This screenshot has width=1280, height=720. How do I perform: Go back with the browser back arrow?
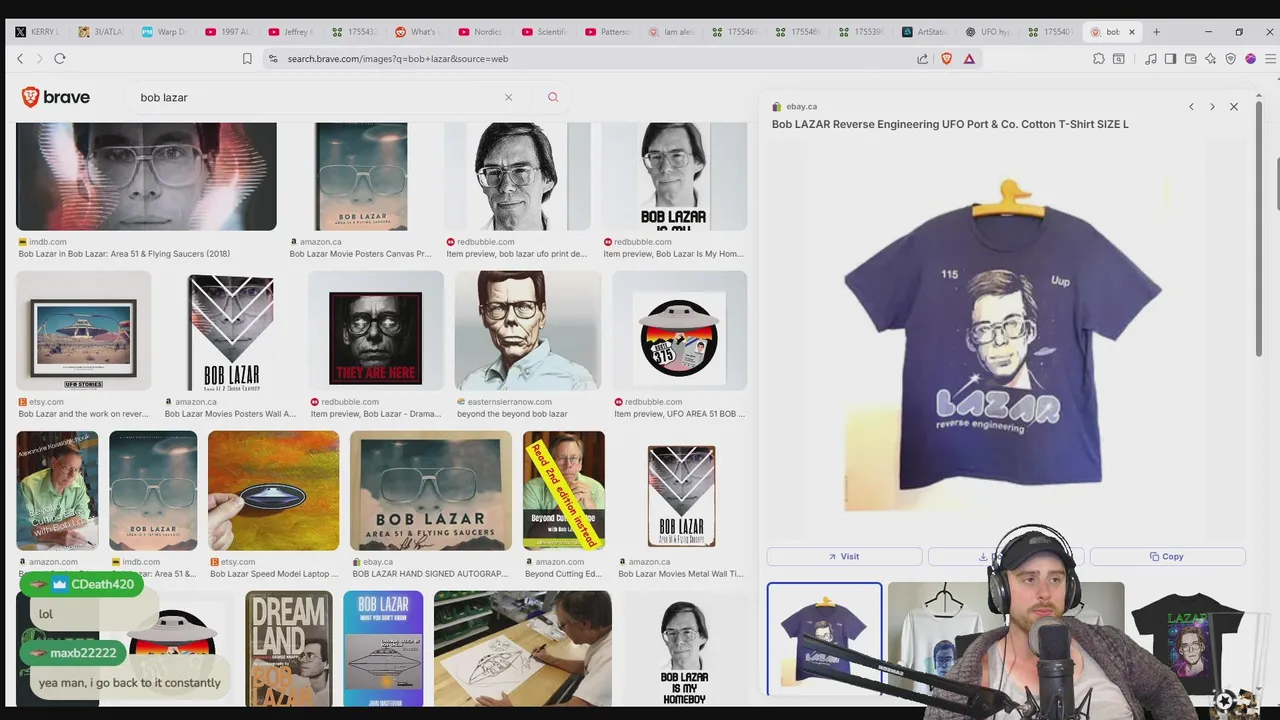(x=20, y=59)
